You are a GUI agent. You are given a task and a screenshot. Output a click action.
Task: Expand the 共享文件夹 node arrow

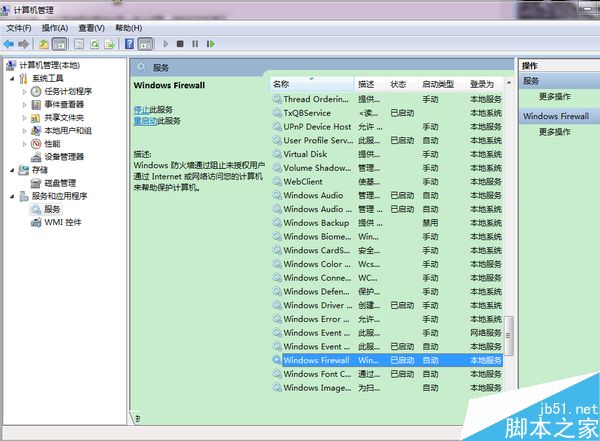24,118
